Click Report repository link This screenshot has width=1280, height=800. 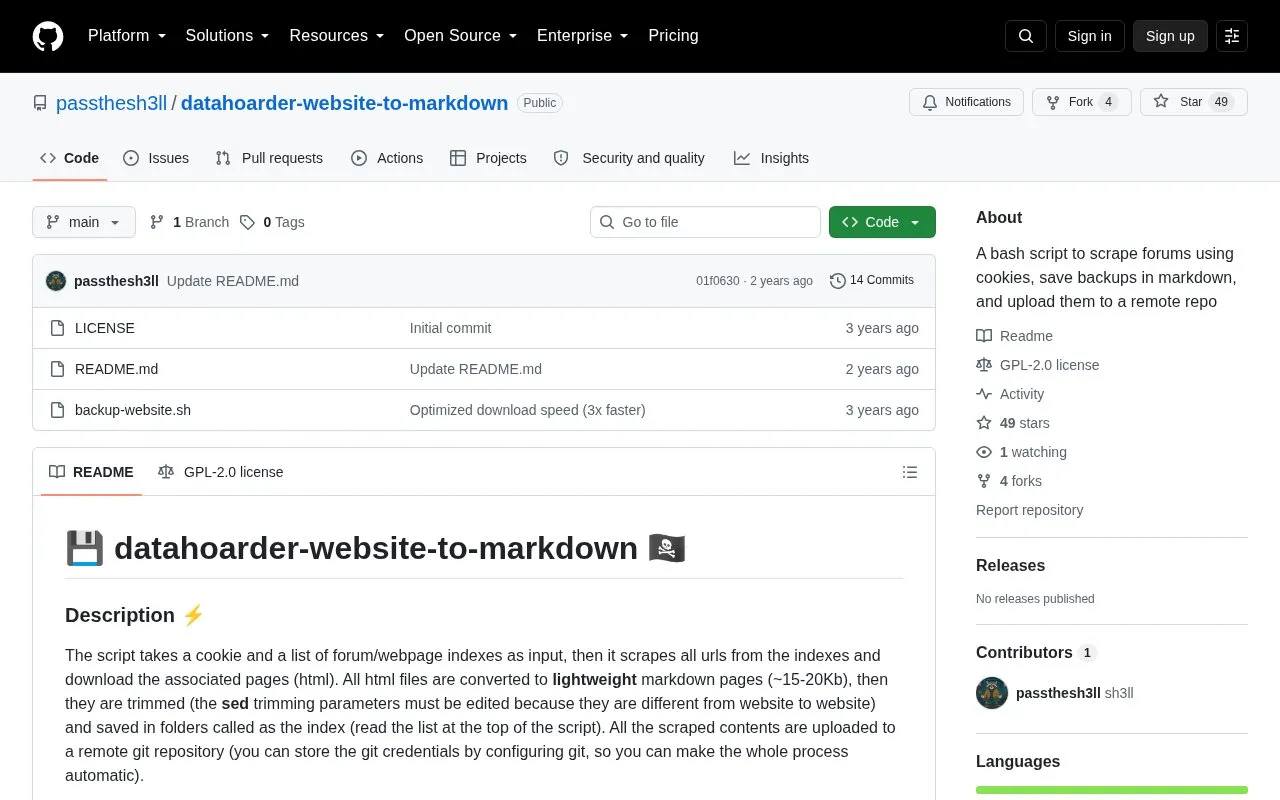(x=1030, y=510)
